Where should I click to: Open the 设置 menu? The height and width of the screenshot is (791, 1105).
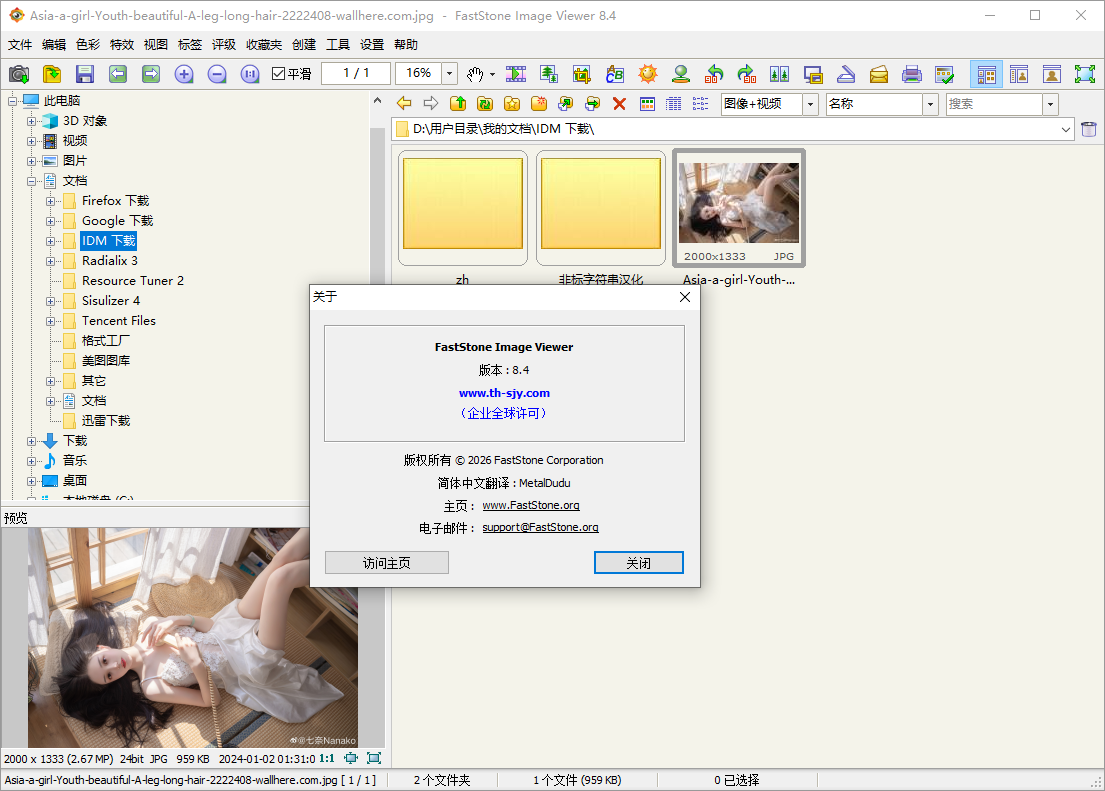tap(371, 44)
